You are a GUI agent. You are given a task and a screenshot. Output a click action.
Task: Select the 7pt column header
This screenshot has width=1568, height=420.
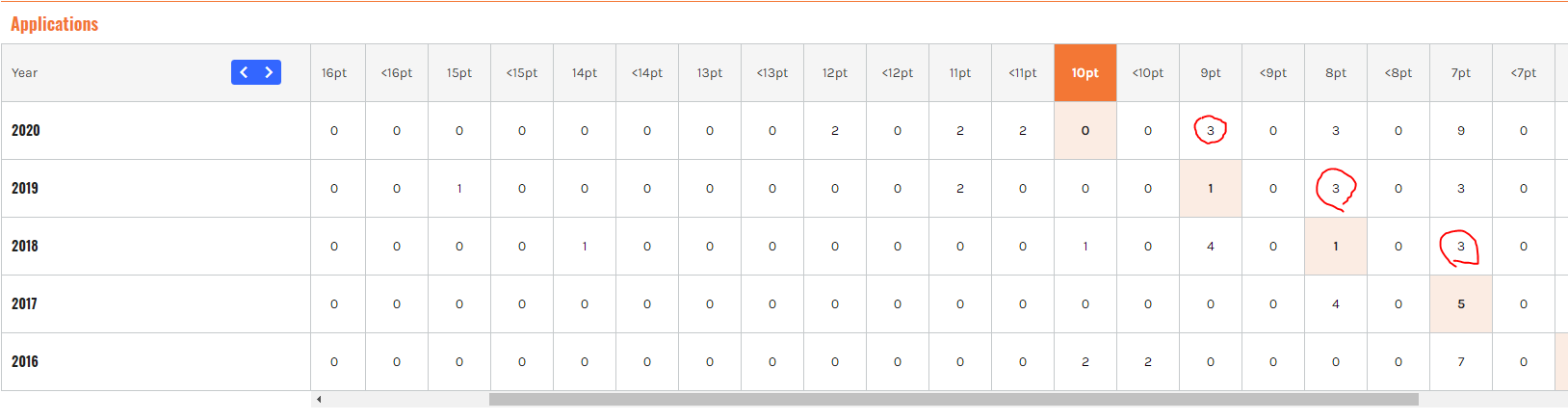pos(1461,72)
